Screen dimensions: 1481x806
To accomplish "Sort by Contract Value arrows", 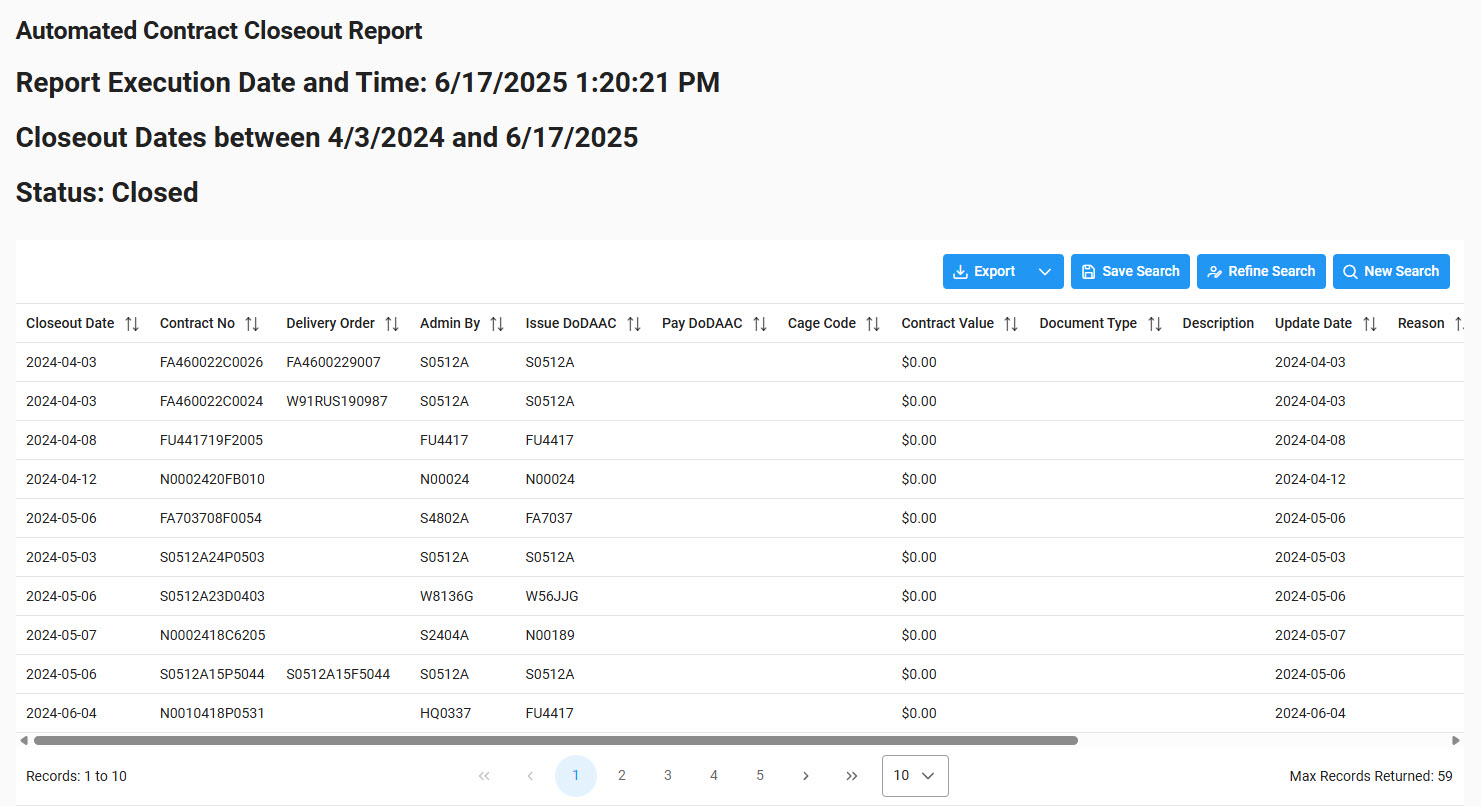I will [x=1011, y=324].
